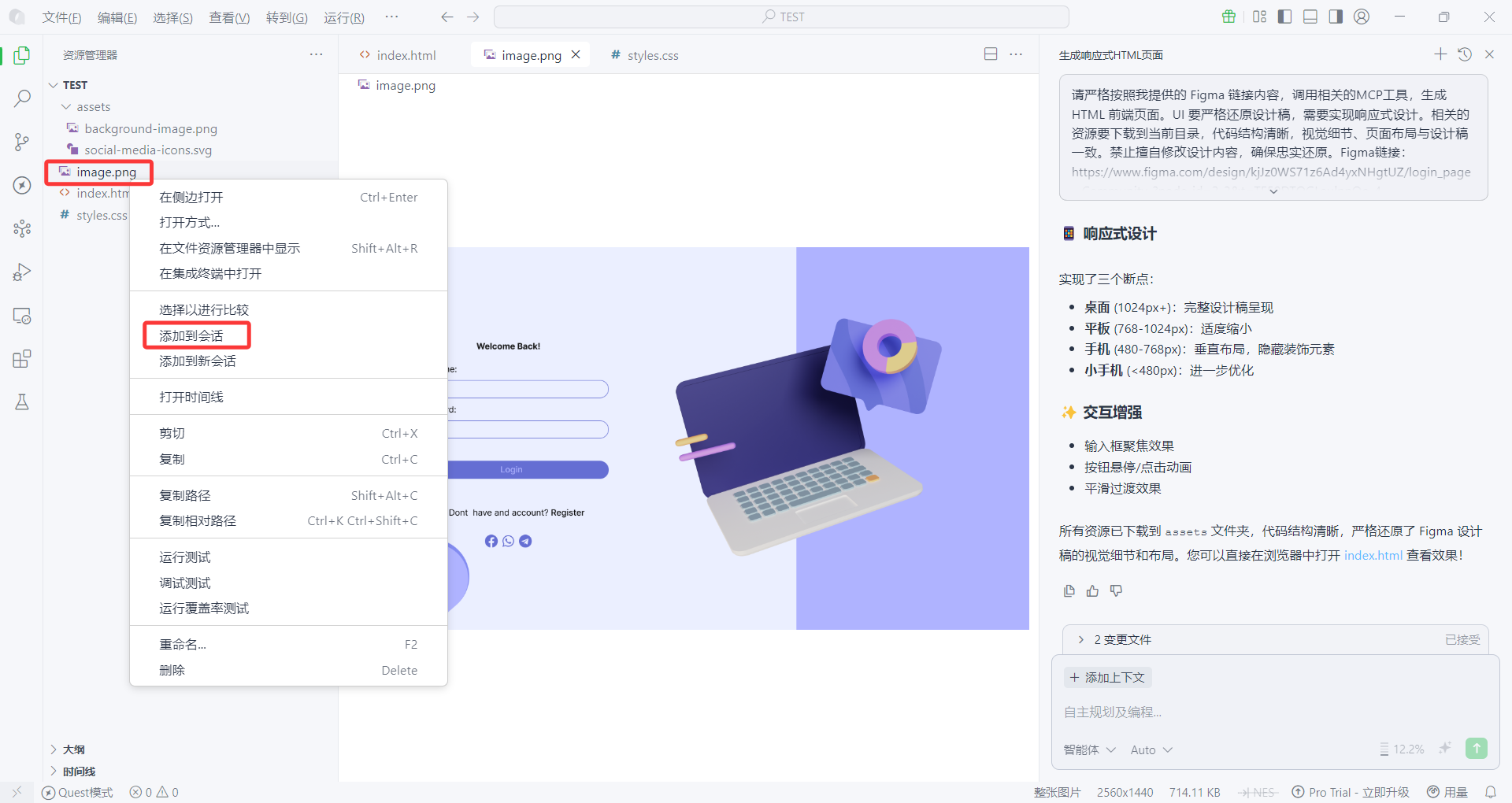Switch to the styles.css editor tab

[x=652, y=55]
